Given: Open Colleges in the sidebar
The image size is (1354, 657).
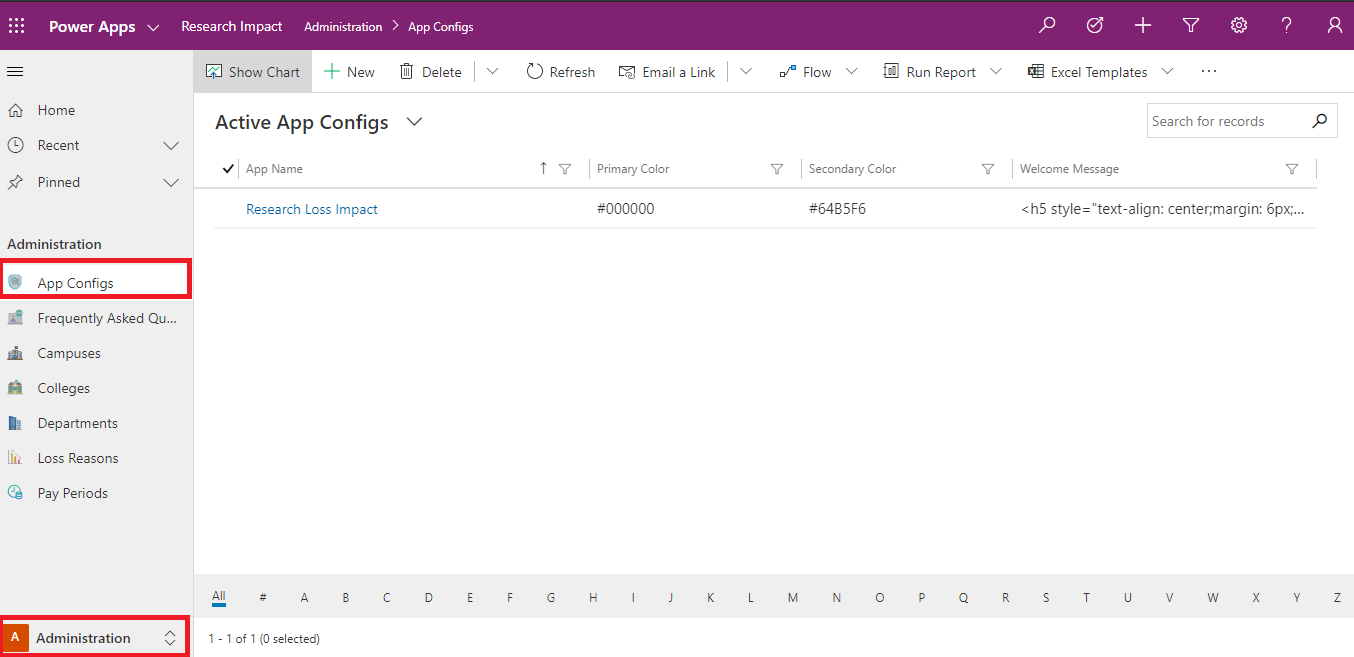Looking at the screenshot, I should 97,388.
